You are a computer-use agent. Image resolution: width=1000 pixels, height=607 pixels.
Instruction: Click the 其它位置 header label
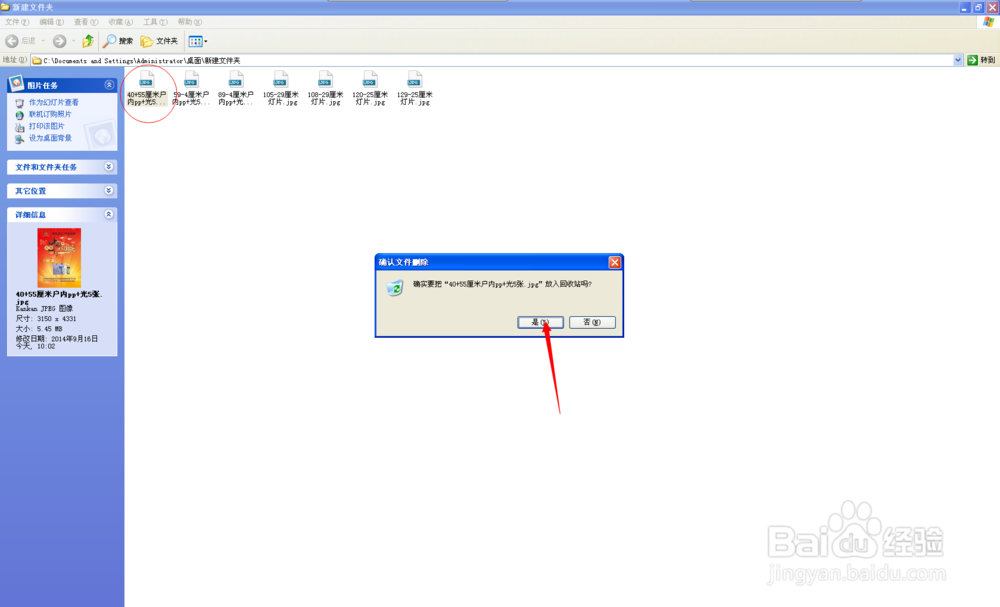tap(31, 191)
